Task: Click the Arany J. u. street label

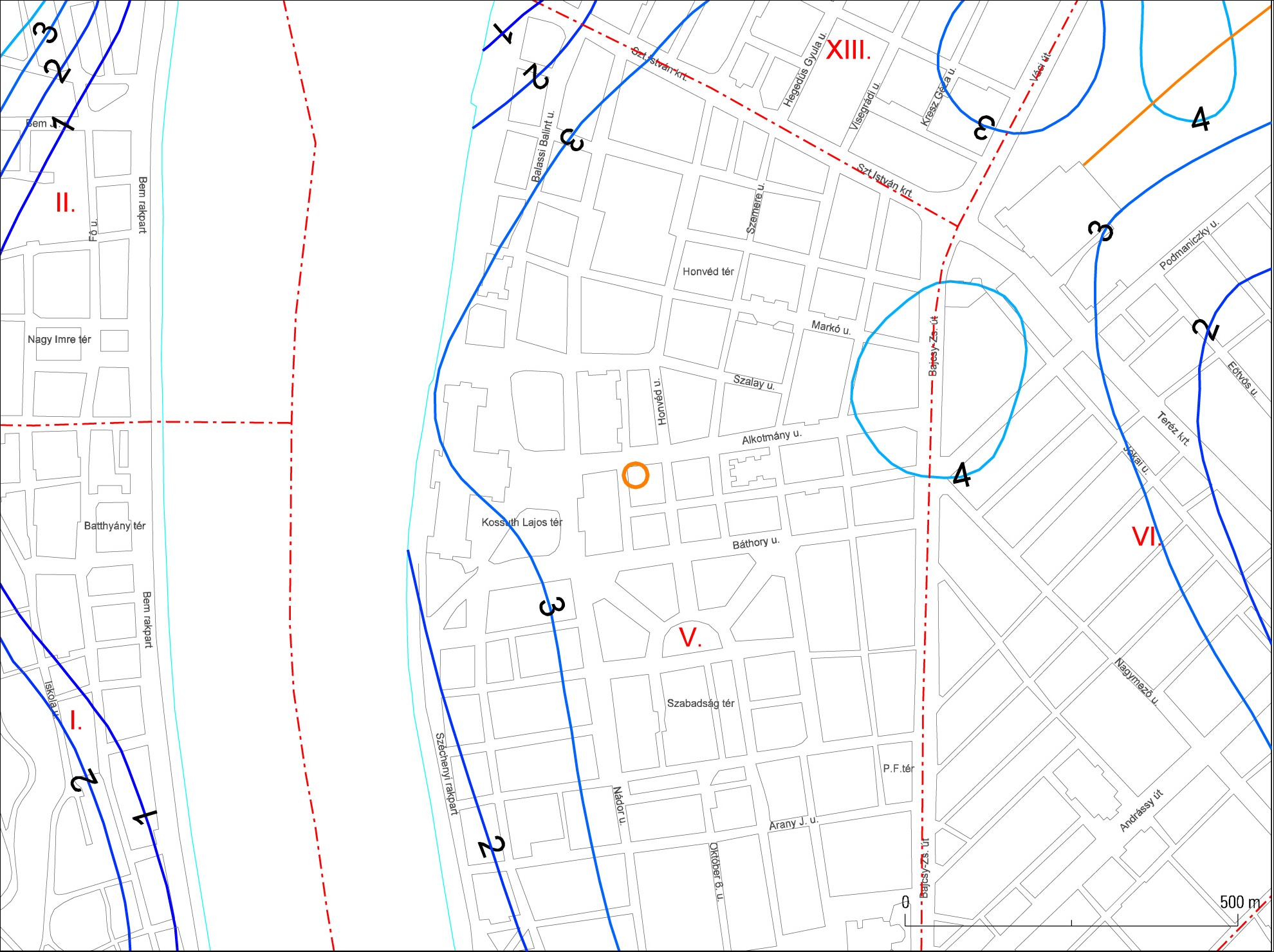Action: pos(793,823)
